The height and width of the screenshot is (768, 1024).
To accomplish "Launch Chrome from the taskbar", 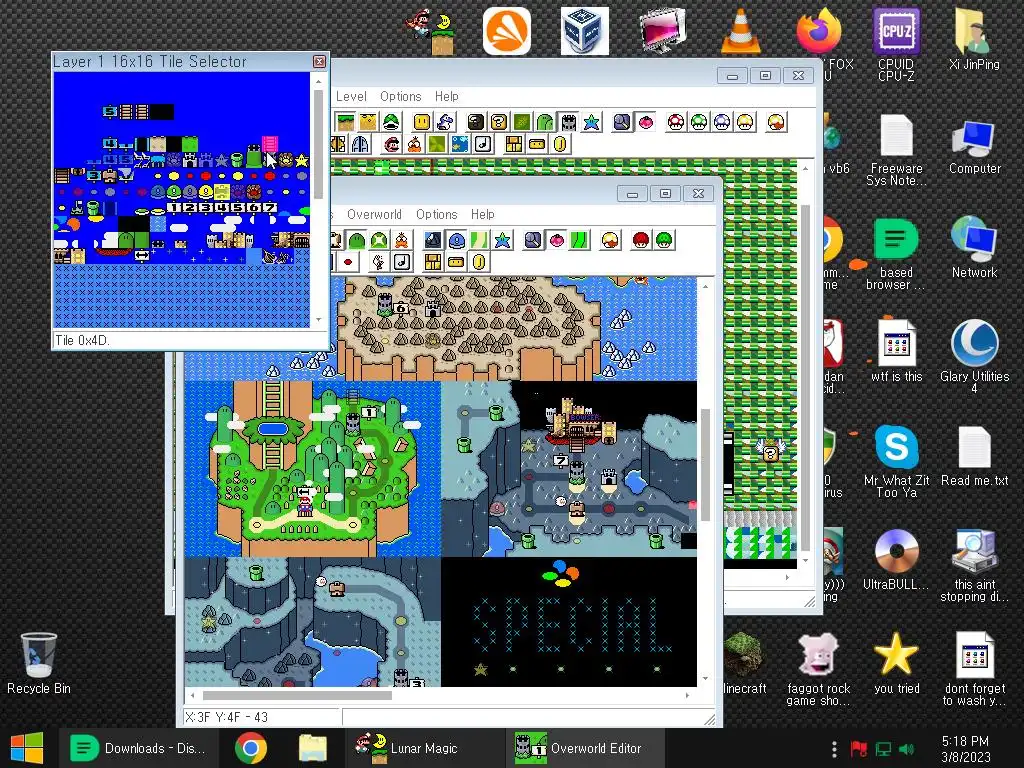I will 251,748.
